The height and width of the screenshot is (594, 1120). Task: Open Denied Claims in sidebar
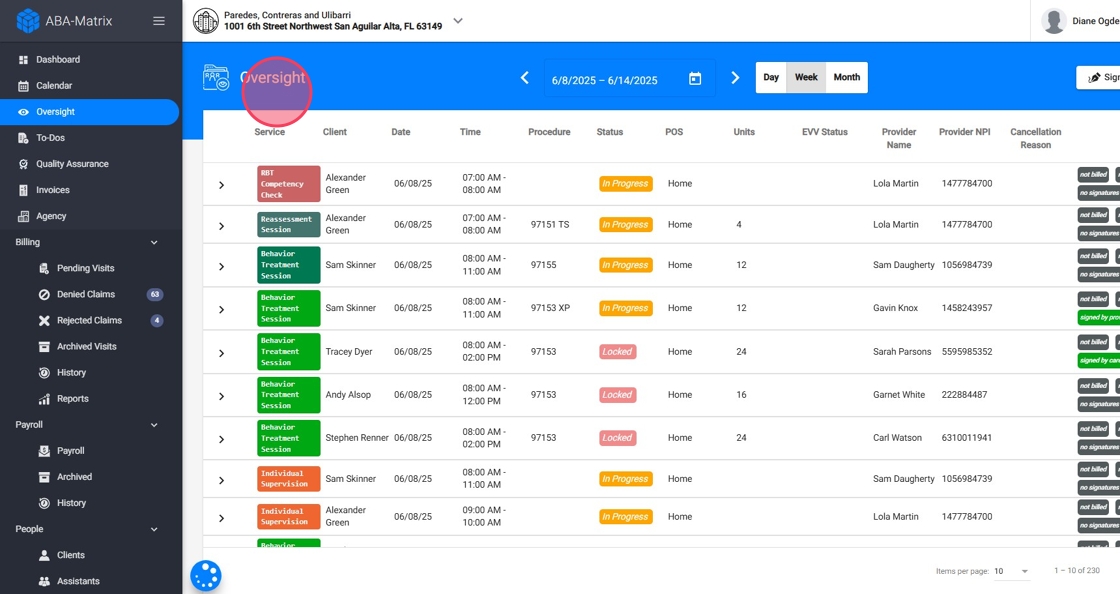click(x=86, y=295)
